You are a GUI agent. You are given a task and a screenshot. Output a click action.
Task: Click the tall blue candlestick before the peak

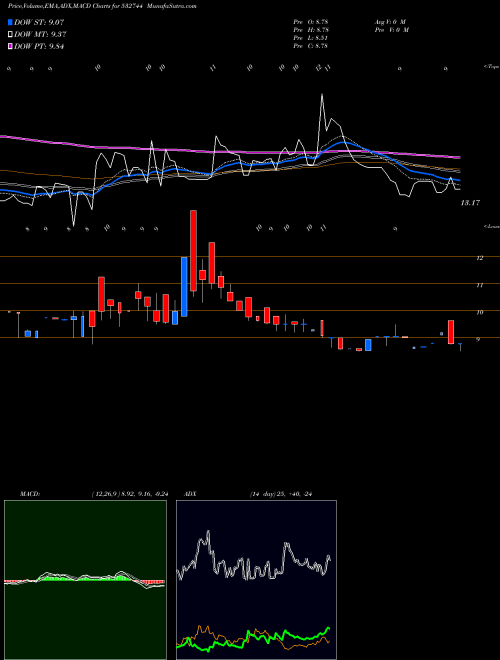point(184,287)
